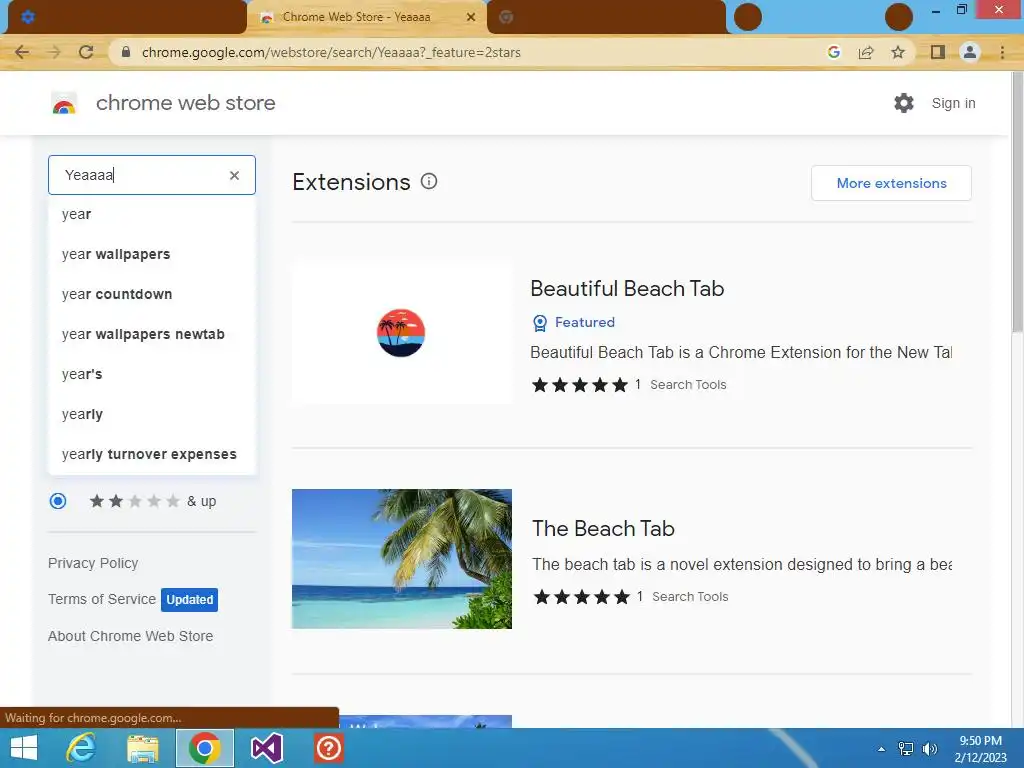The image size is (1024, 768).
Task: Click Search Tools under The Beach Tab
Action: coord(690,596)
